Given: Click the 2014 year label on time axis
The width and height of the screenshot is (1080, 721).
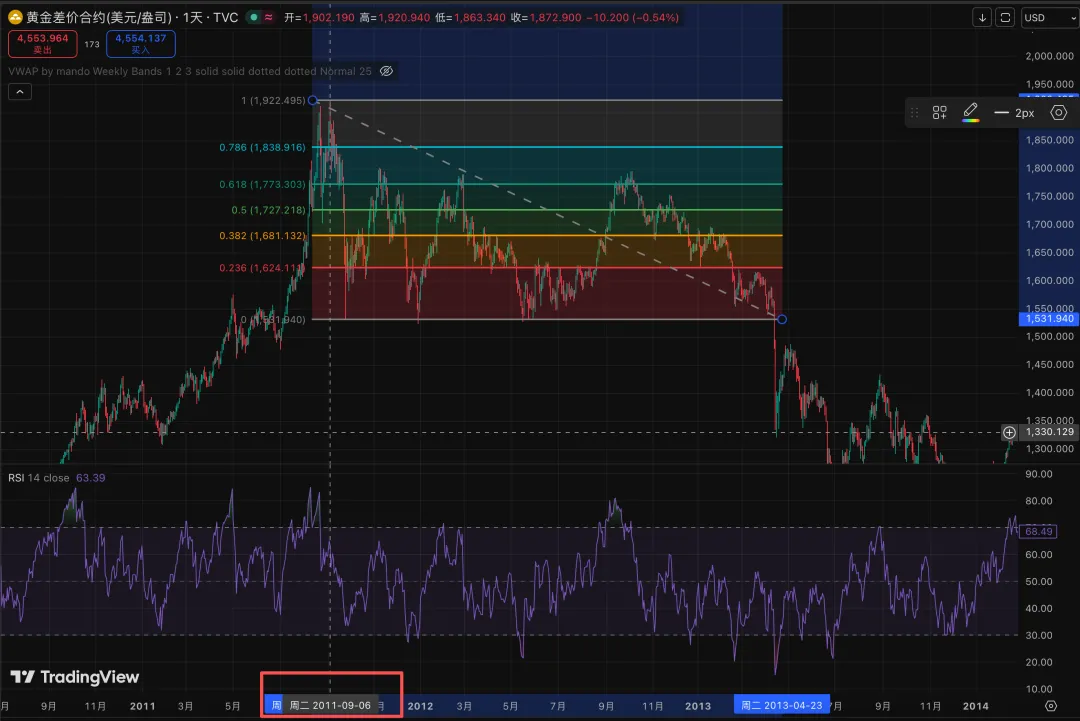Looking at the screenshot, I should pos(976,706).
